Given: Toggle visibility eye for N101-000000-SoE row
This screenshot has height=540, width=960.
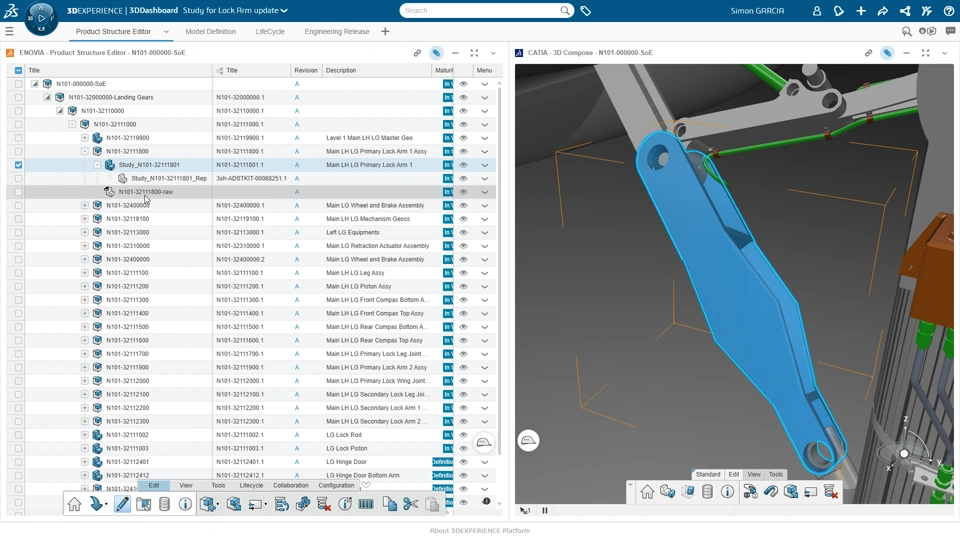Looking at the screenshot, I should tap(463, 84).
